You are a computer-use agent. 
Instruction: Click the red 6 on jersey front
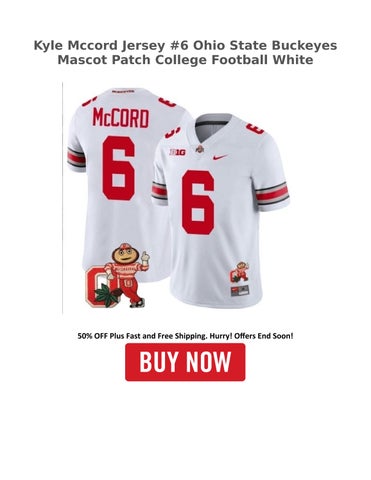click(198, 202)
